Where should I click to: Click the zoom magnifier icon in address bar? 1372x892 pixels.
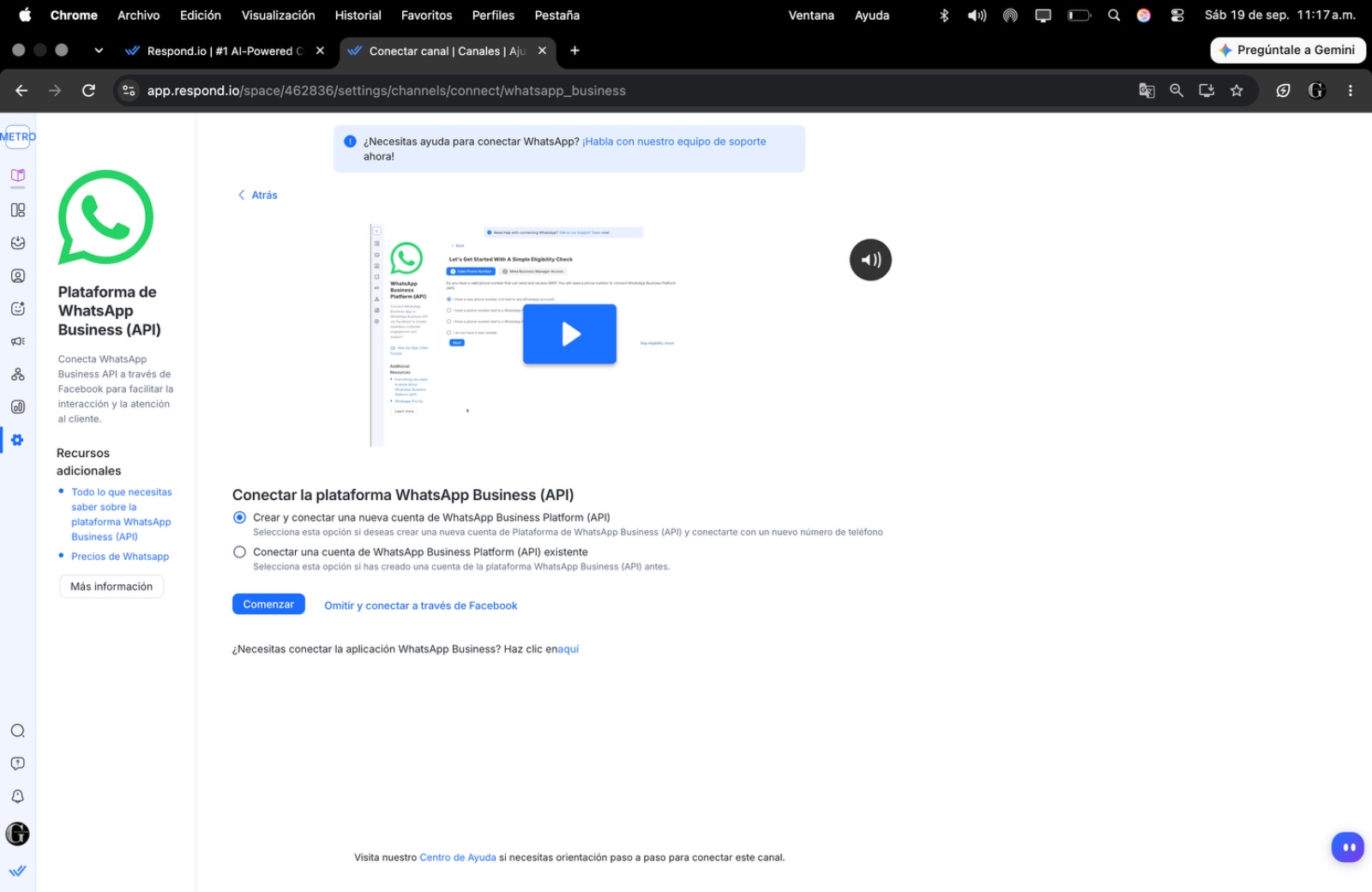click(1176, 90)
